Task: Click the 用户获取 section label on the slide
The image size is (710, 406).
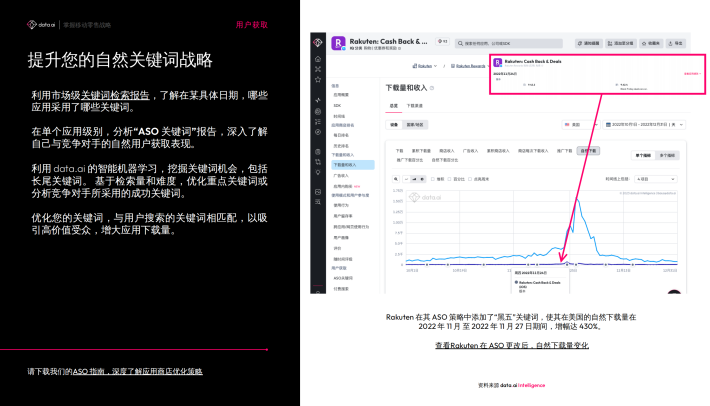Action: pos(252,24)
